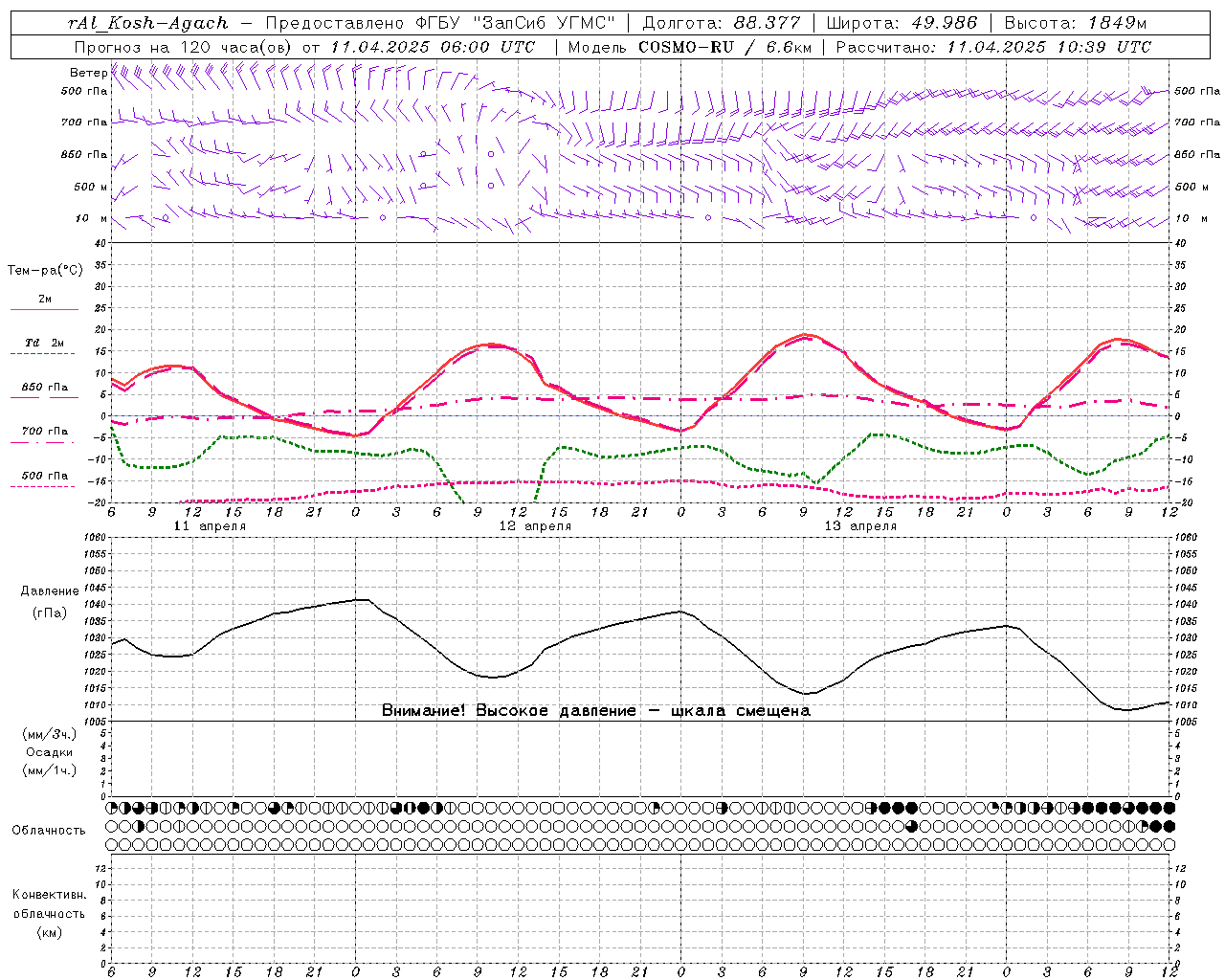The image size is (1225, 980).
Task: Click the (гПа) unit under Давление
Action: click(50, 613)
